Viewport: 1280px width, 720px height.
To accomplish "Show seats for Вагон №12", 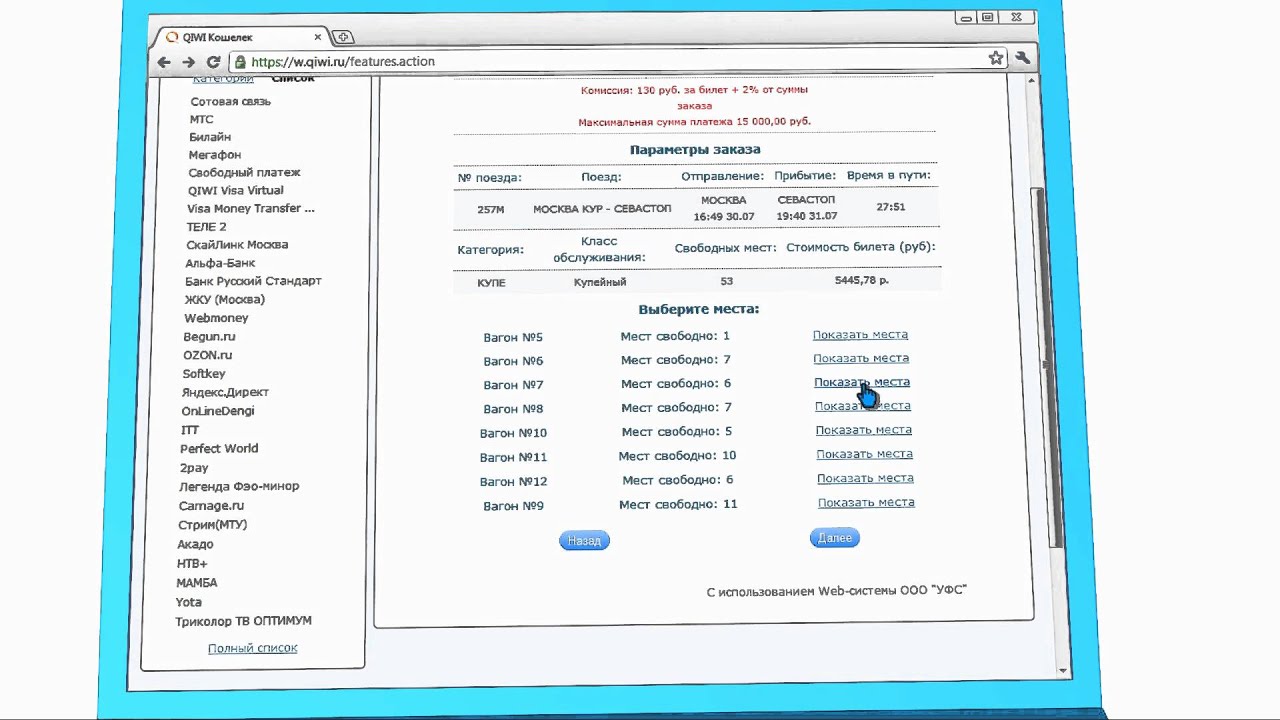I will pos(865,478).
